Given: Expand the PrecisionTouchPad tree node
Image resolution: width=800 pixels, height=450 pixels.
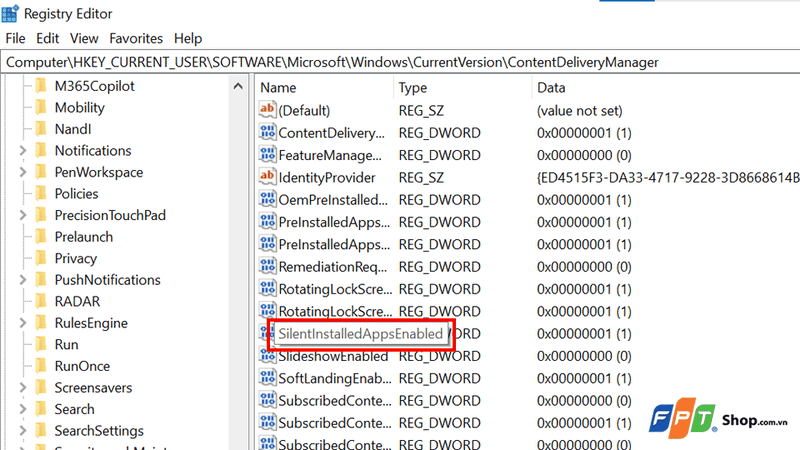Looking at the screenshot, I should 23,215.
